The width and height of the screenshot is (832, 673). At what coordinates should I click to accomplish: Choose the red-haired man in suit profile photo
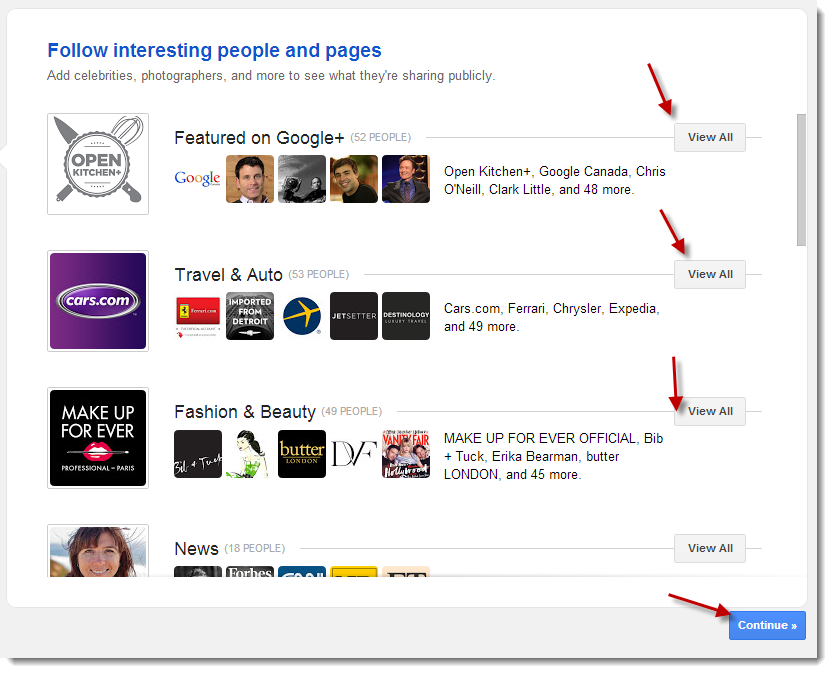pos(406,179)
